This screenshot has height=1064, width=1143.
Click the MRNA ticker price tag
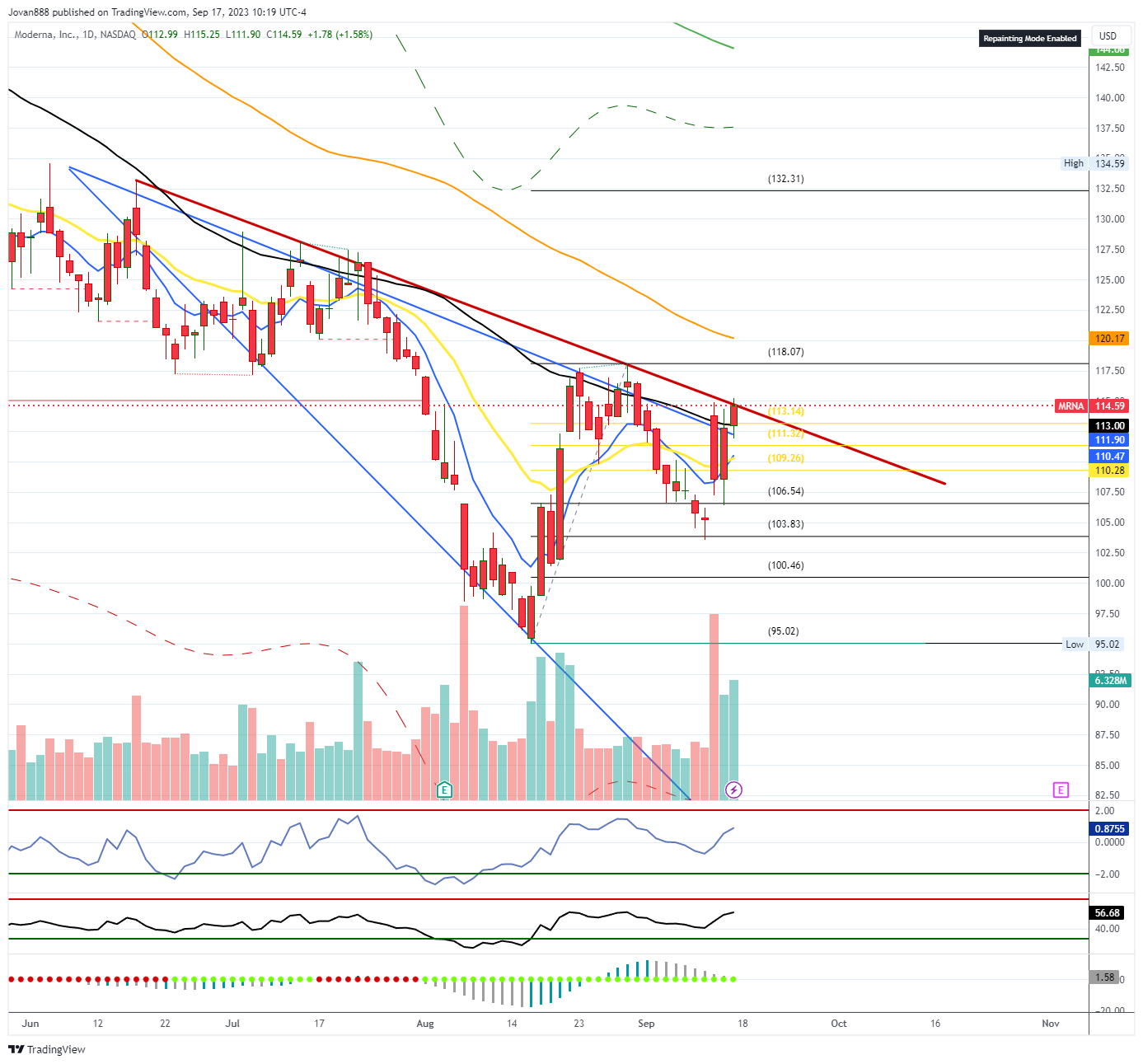pyautogui.click(x=1071, y=405)
